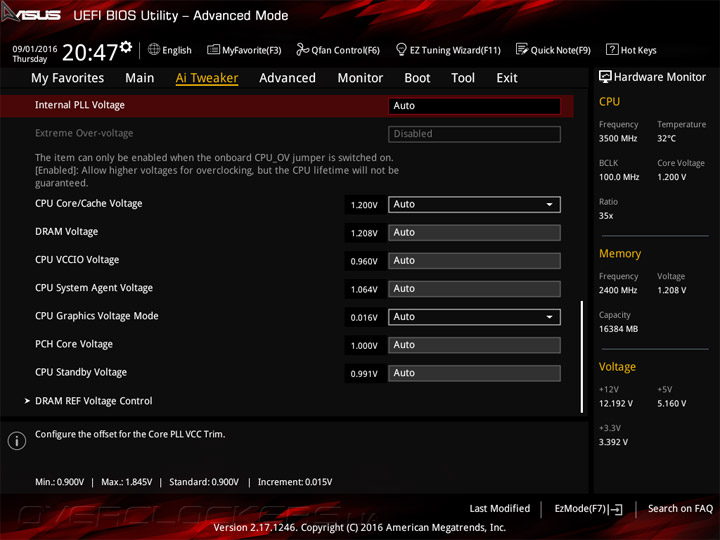
Task: Open CPU Graphics Voltage Mode dropdown
Action: 474,317
